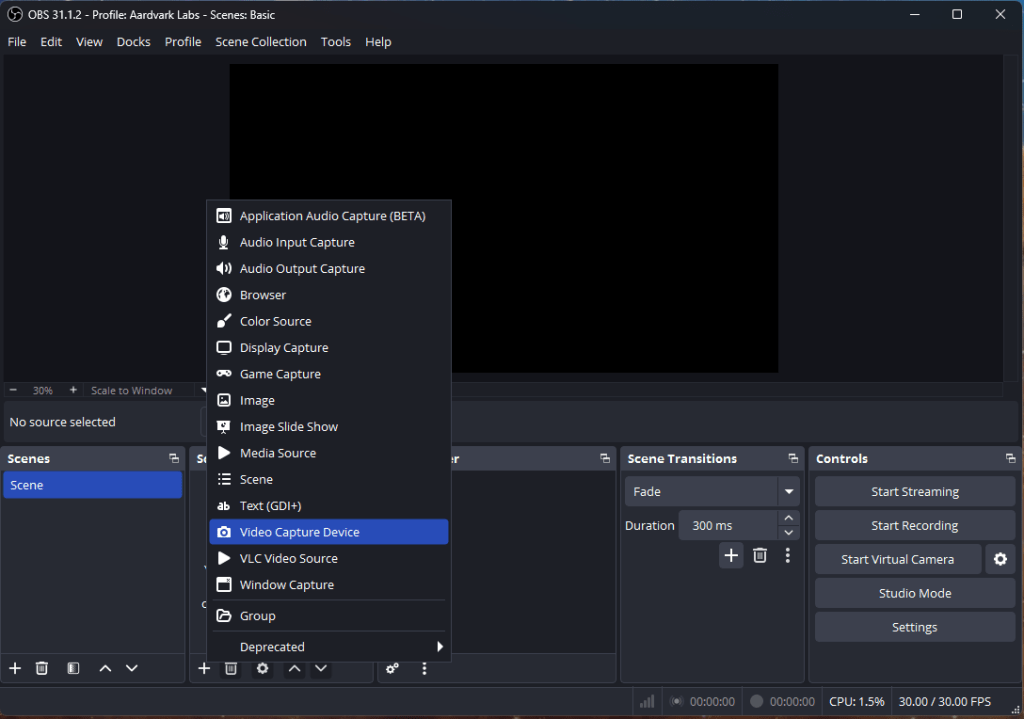
Task: Open the Scene Collection menu
Action: [x=260, y=42]
